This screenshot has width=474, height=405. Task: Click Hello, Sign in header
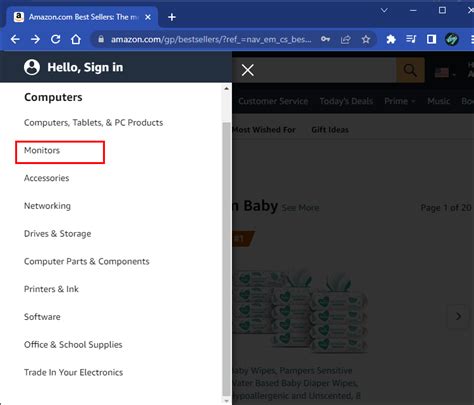[73, 67]
